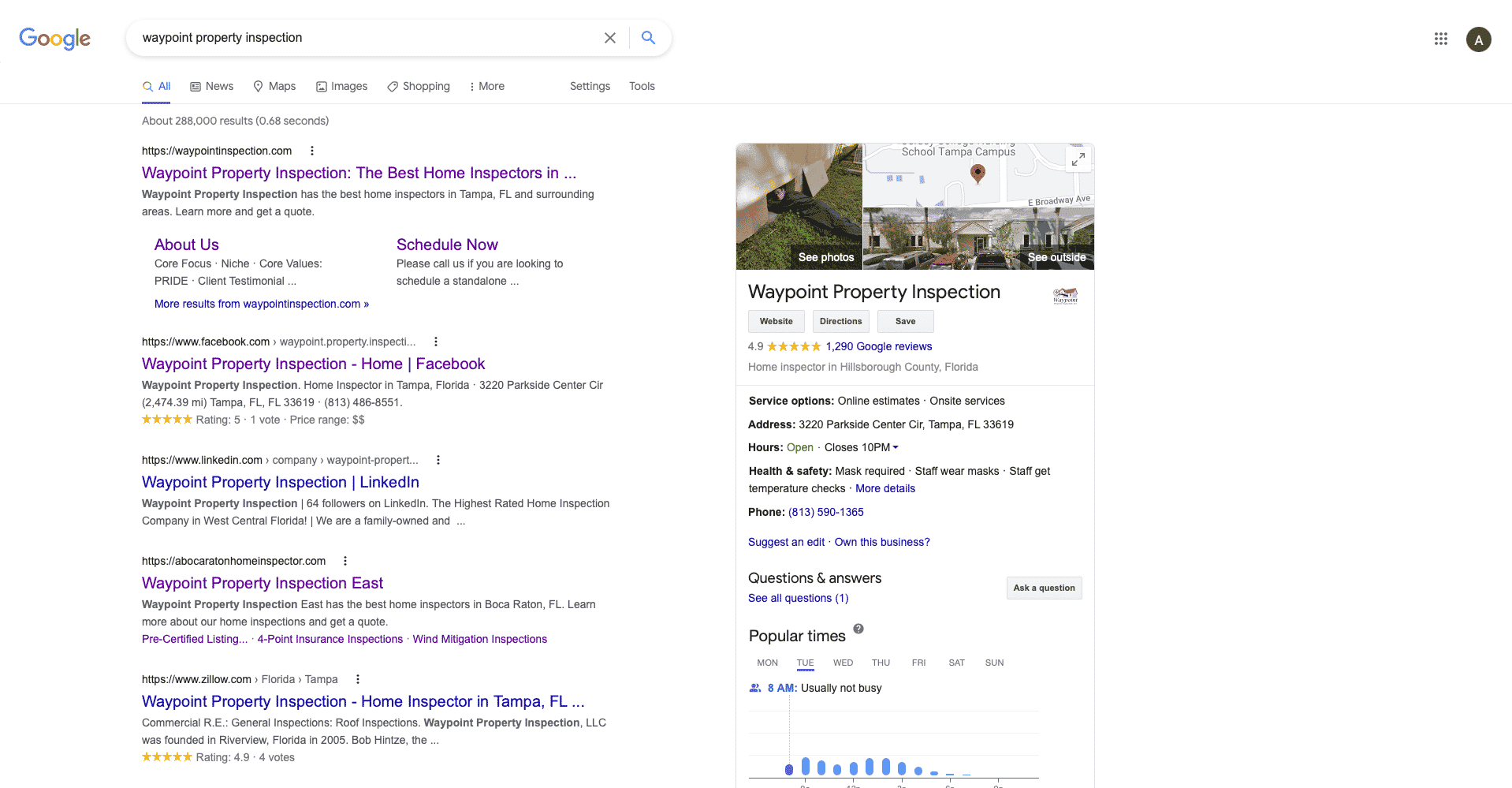Viewport: 1512px width, 788px height.
Task: Select THU in popular times
Action: pyautogui.click(x=881, y=663)
